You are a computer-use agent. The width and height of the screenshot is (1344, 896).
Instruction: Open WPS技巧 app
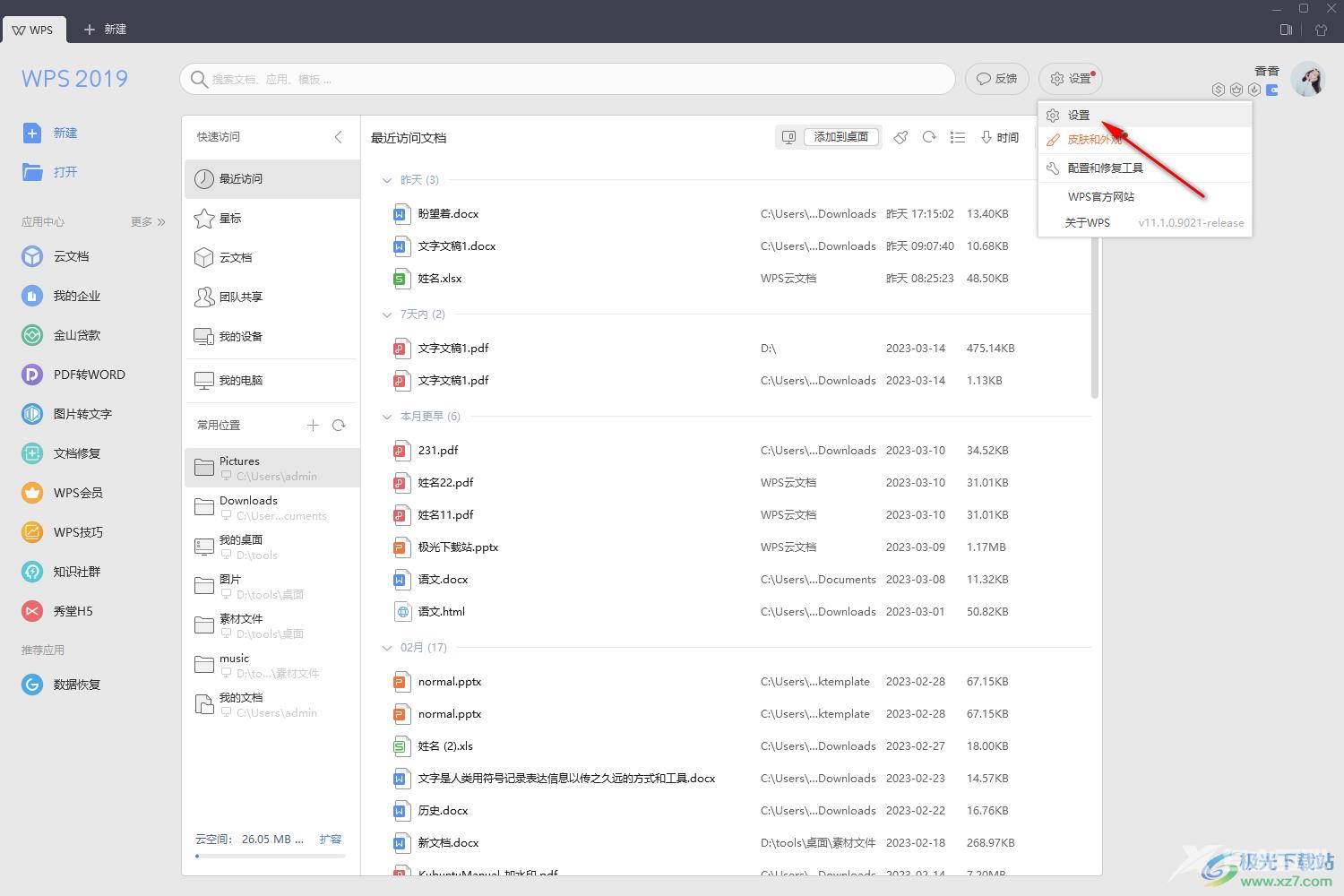63,532
